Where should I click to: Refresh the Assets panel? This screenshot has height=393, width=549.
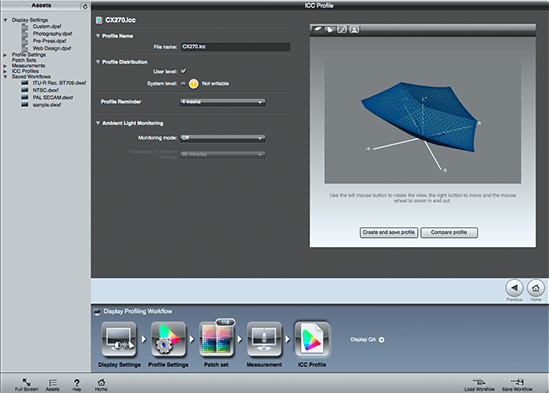tap(85, 6)
